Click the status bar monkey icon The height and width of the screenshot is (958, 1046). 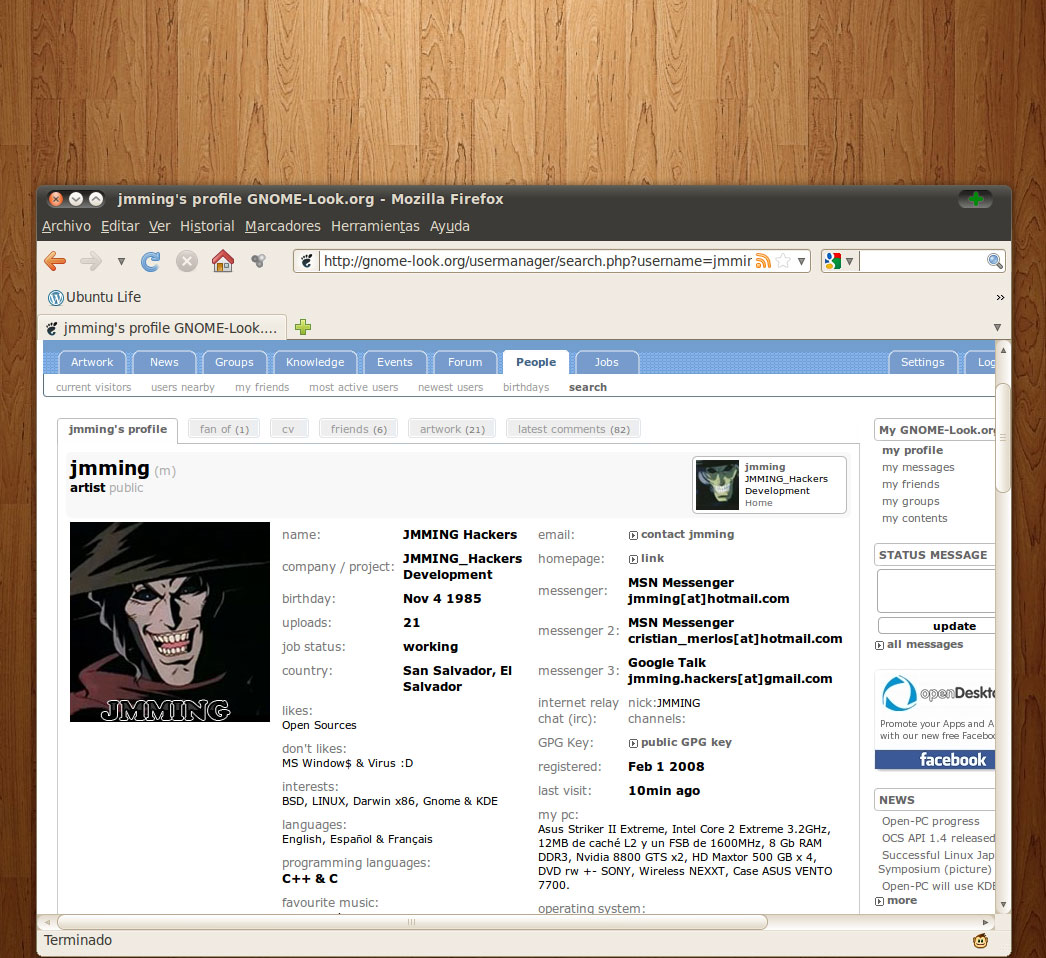point(980,941)
